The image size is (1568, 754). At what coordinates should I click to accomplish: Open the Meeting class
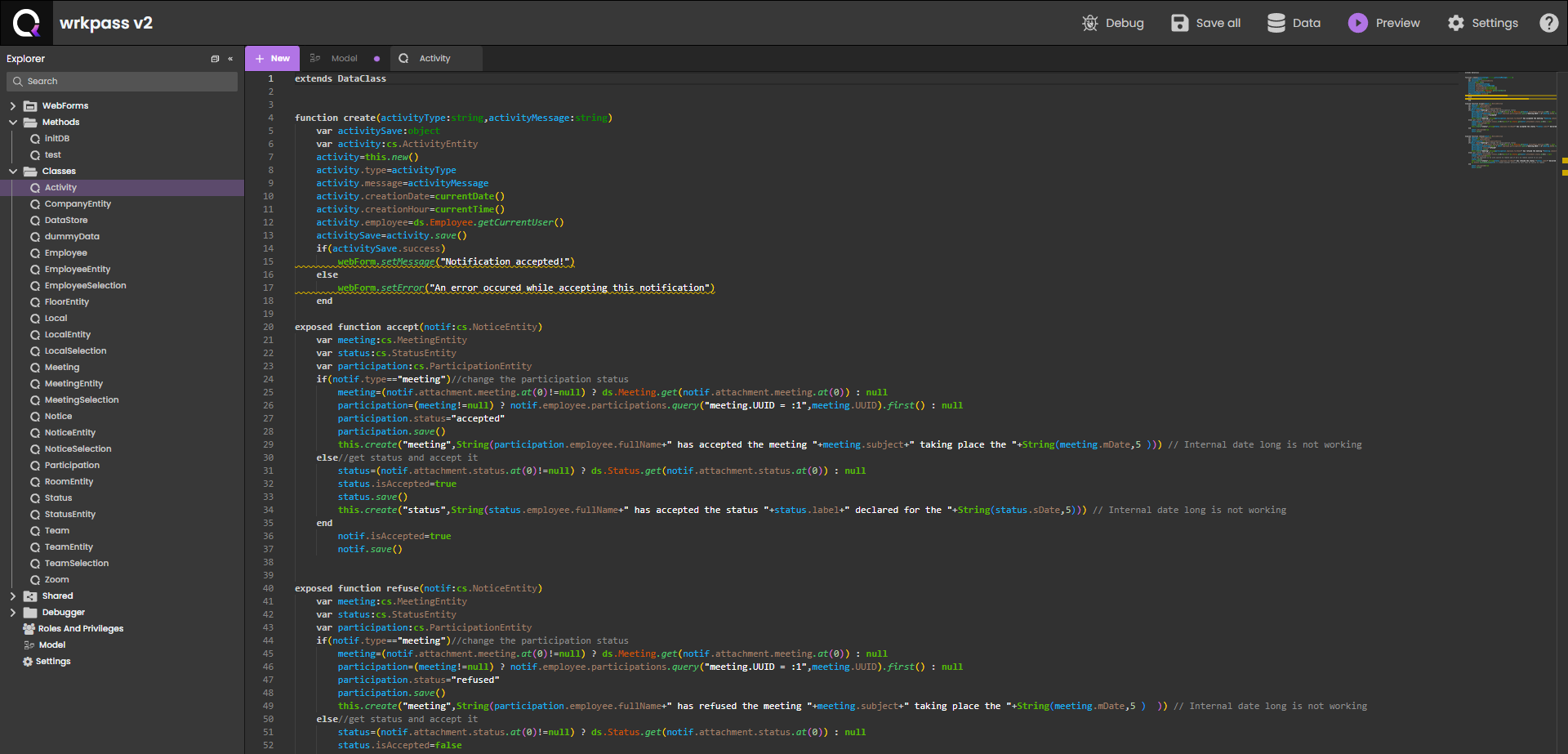tap(61, 368)
